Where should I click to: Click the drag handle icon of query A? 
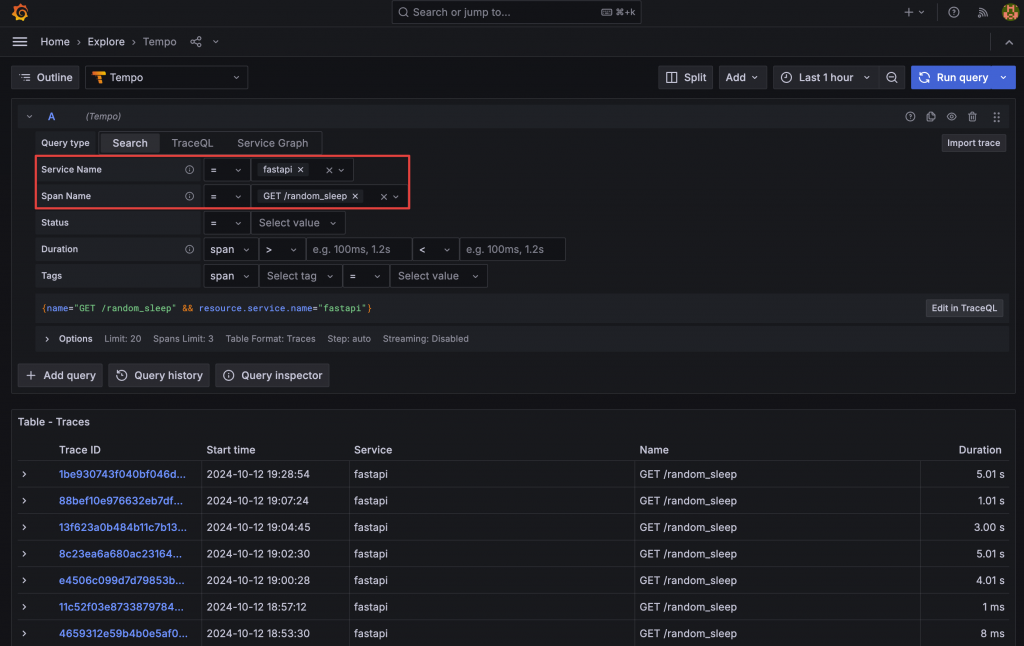pos(996,117)
